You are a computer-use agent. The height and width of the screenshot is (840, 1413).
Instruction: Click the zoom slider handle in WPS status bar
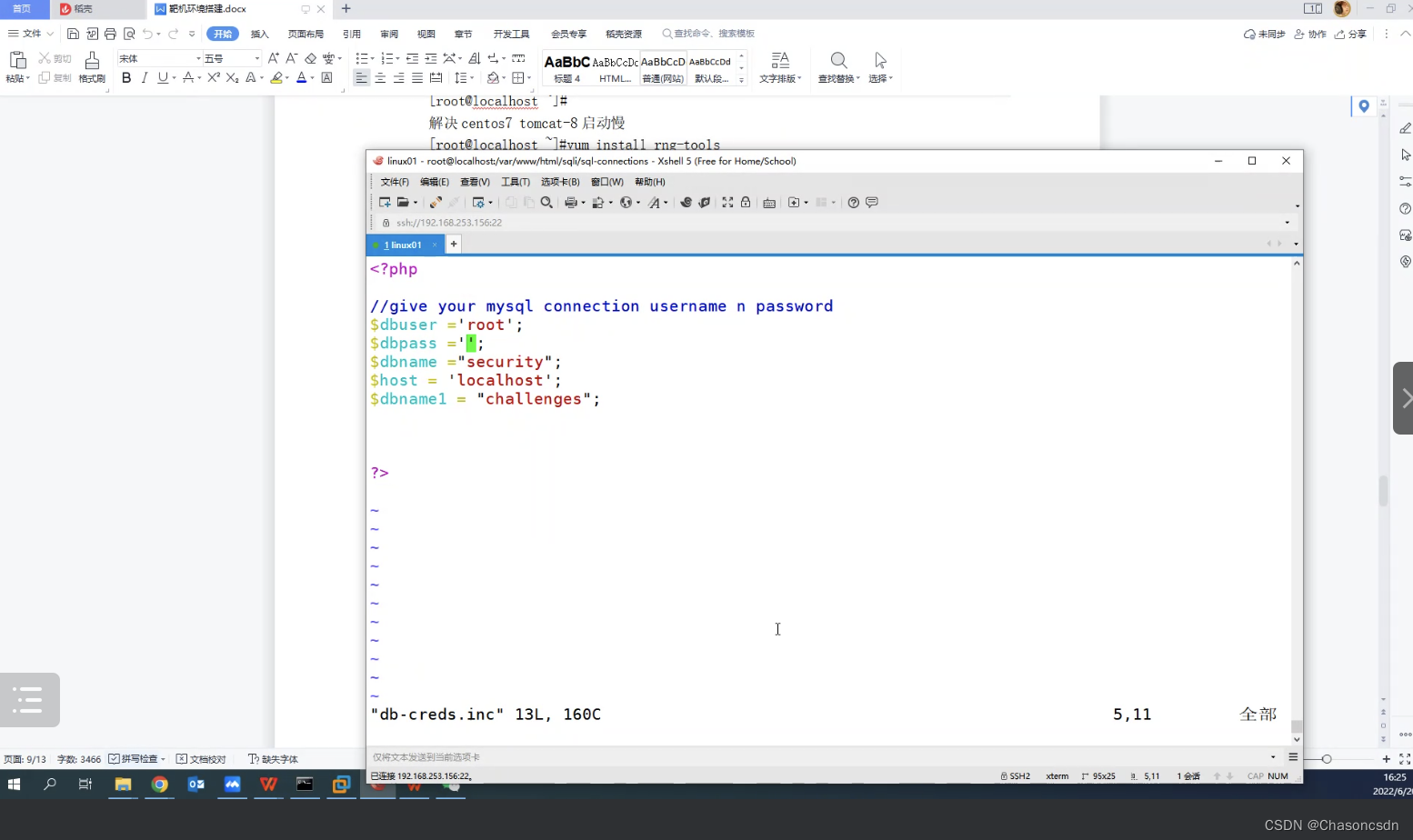pos(1327,759)
